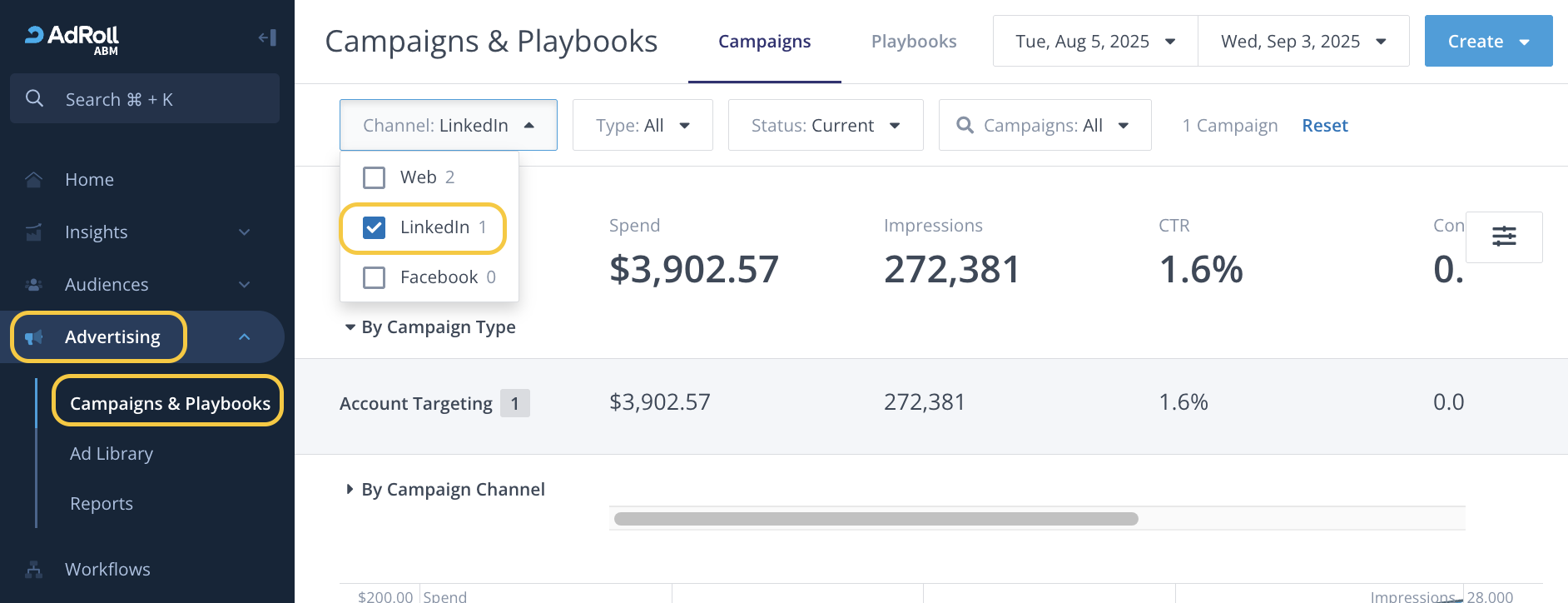Click the 1 Campaign count text

coord(1230,125)
